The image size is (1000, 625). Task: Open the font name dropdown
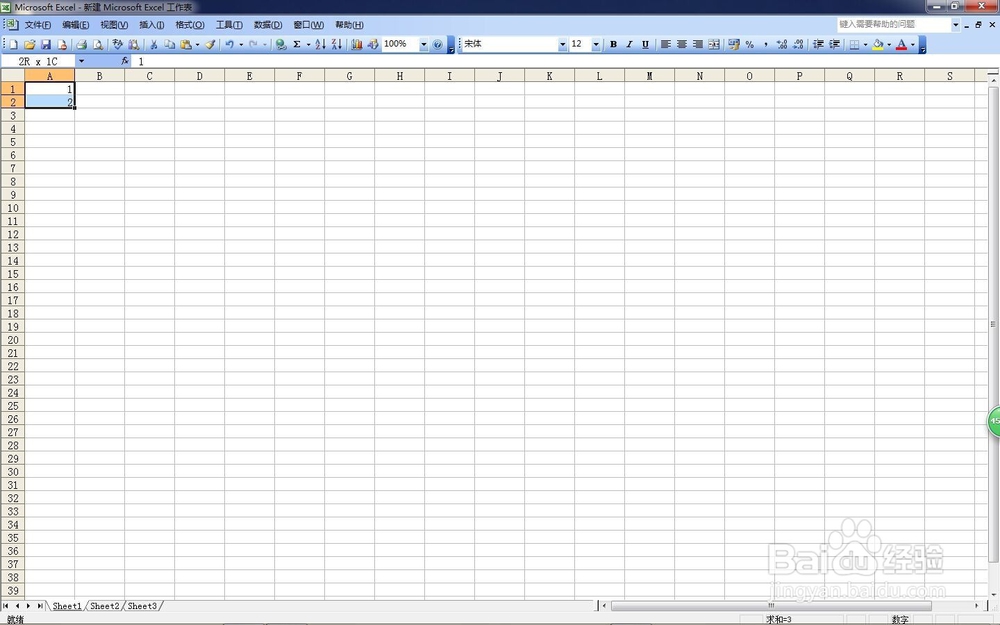tap(562, 44)
